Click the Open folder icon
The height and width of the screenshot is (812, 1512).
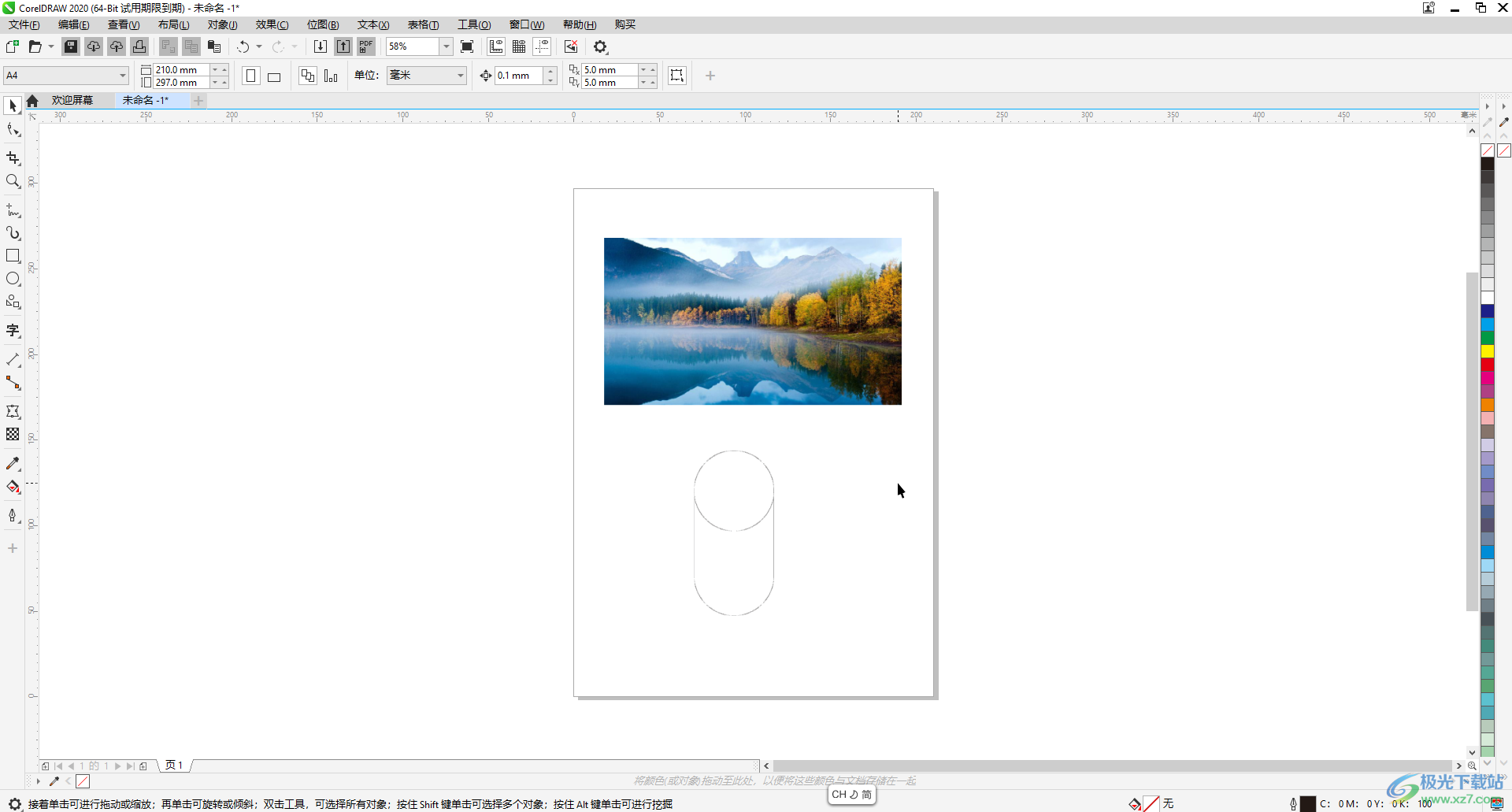pyautogui.click(x=35, y=46)
